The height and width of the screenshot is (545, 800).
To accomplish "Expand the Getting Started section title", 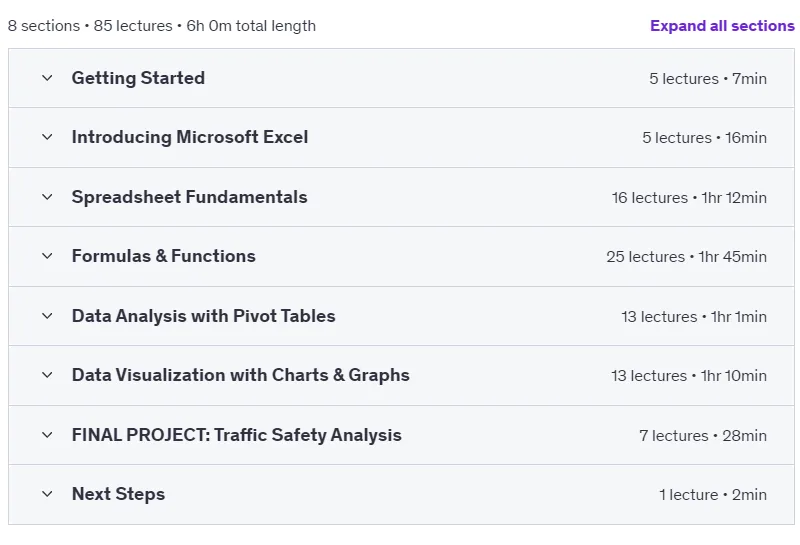I will [x=138, y=78].
